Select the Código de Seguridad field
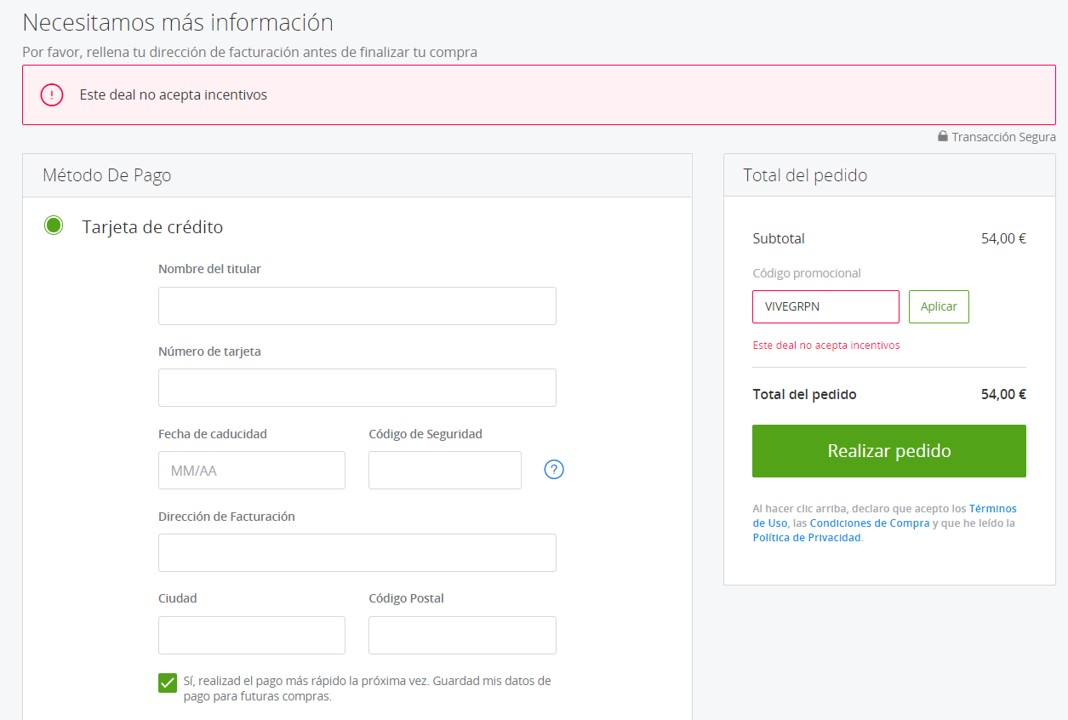The width and height of the screenshot is (1068, 720). click(x=445, y=470)
